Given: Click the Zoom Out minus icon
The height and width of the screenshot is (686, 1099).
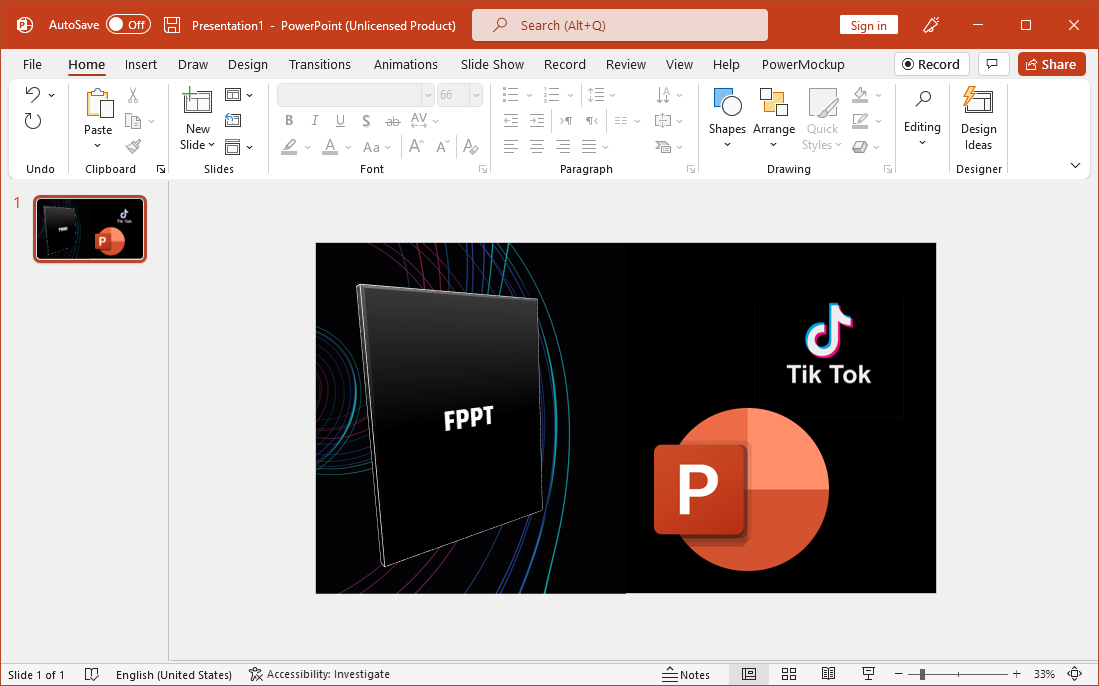Looking at the screenshot, I should point(899,674).
